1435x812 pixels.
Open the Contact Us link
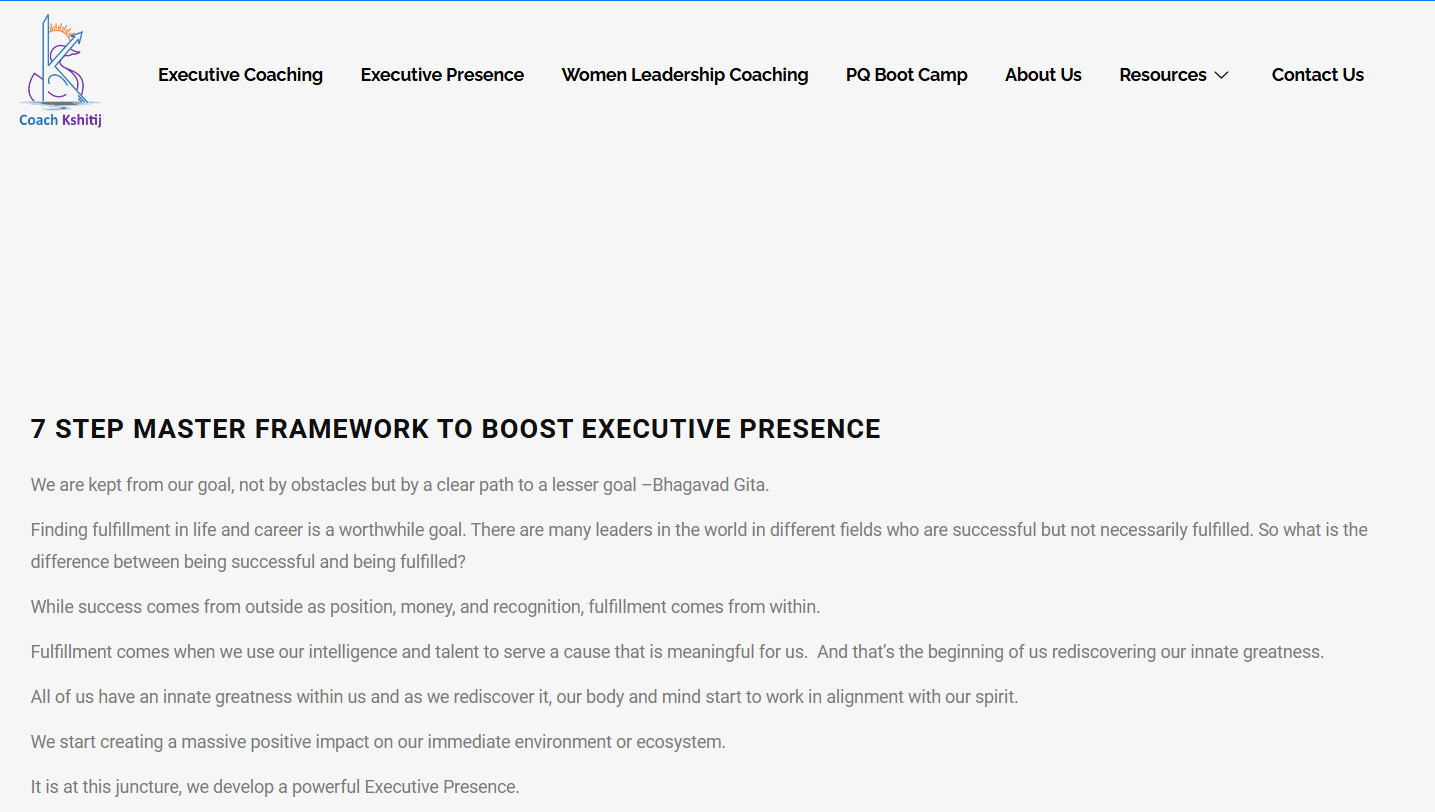pos(1317,75)
